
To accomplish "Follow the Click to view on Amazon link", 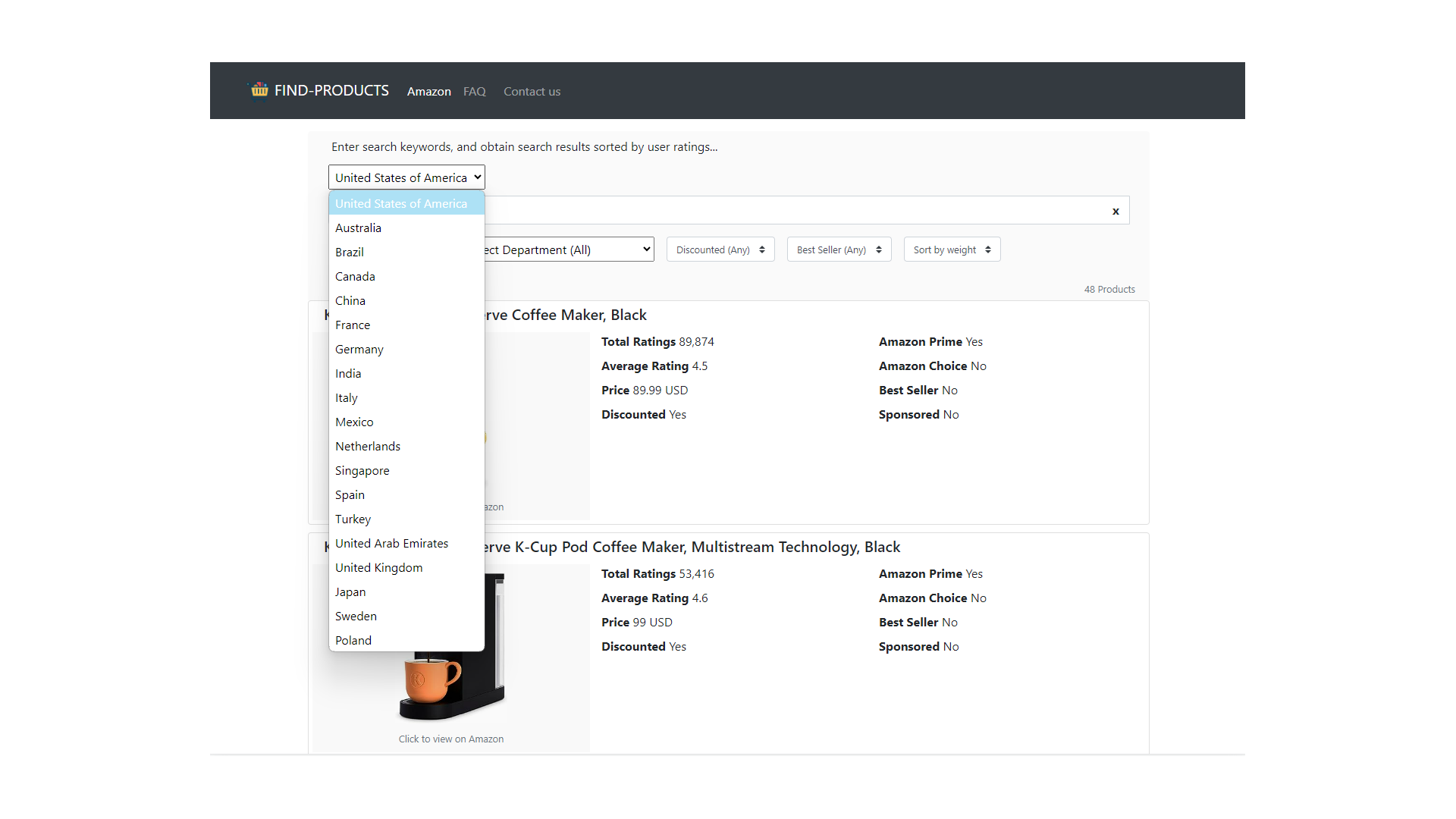I will click(x=450, y=739).
